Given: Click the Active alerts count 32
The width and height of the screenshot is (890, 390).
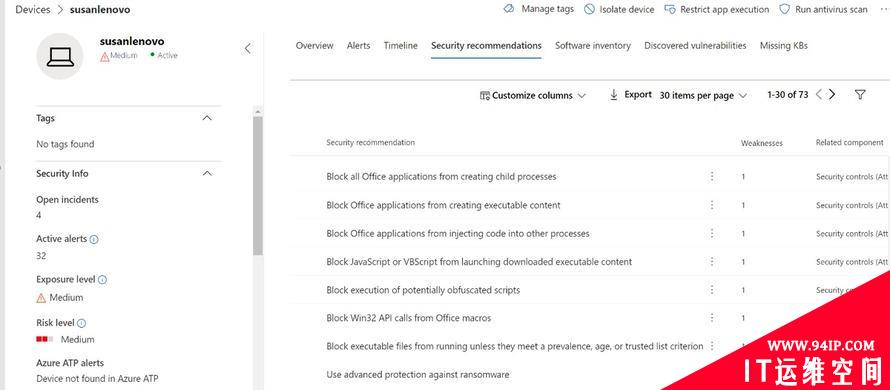Looking at the screenshot, I should point(41,256).
